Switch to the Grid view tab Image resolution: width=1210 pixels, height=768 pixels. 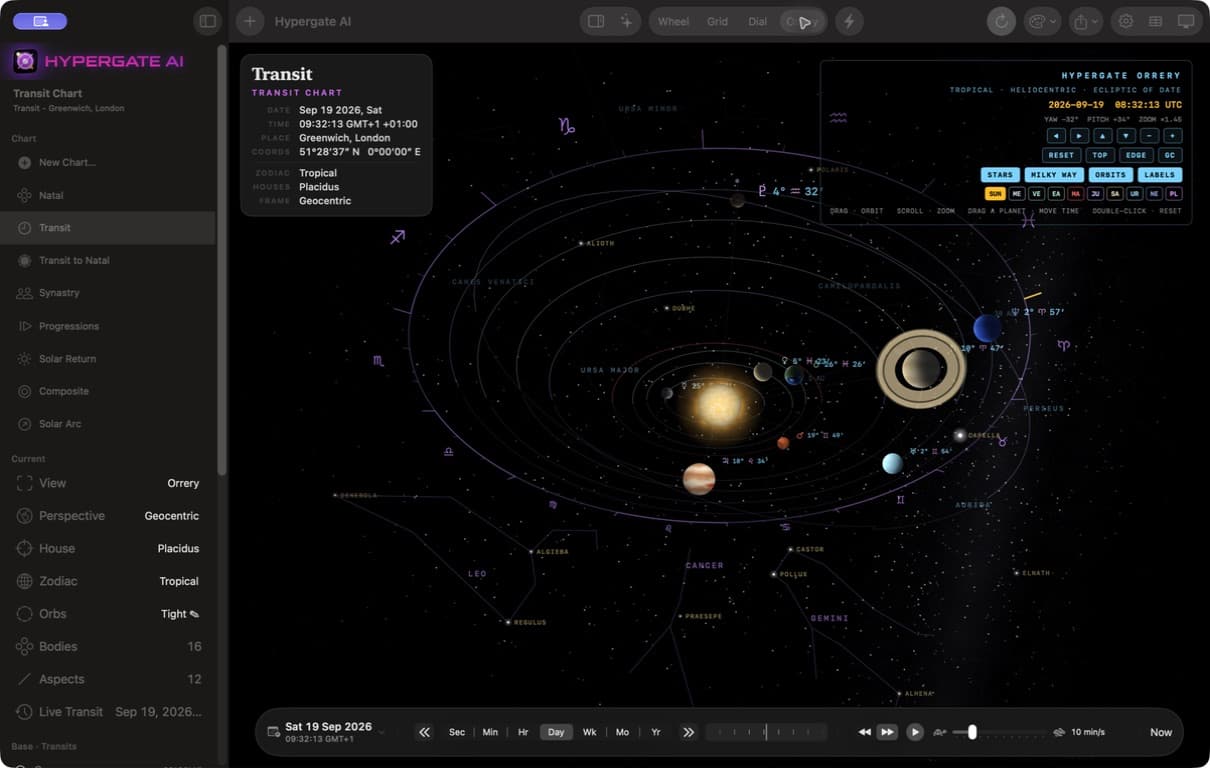click(x=717, y=21)
